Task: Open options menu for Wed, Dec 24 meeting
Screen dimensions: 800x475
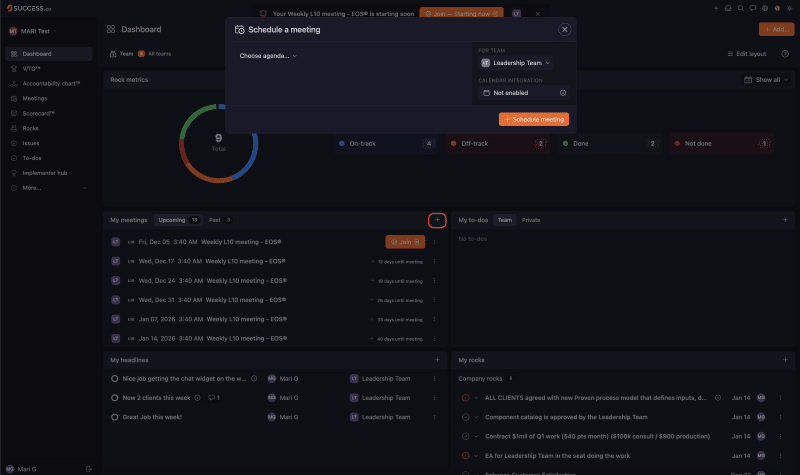Action: 434,281
